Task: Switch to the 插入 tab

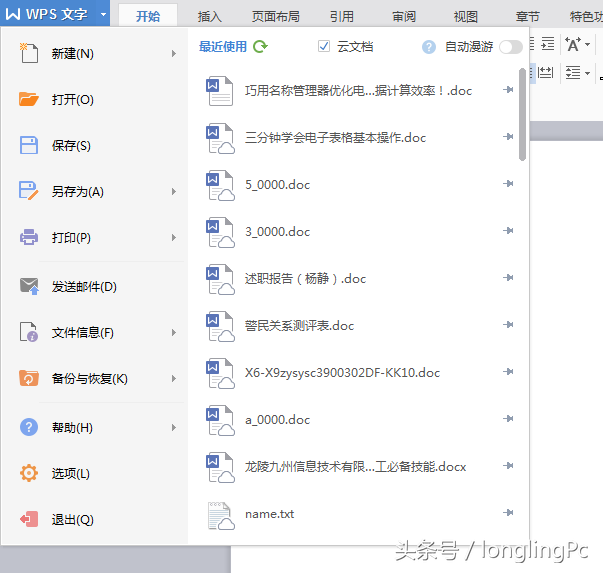Action: pos(210,16)
